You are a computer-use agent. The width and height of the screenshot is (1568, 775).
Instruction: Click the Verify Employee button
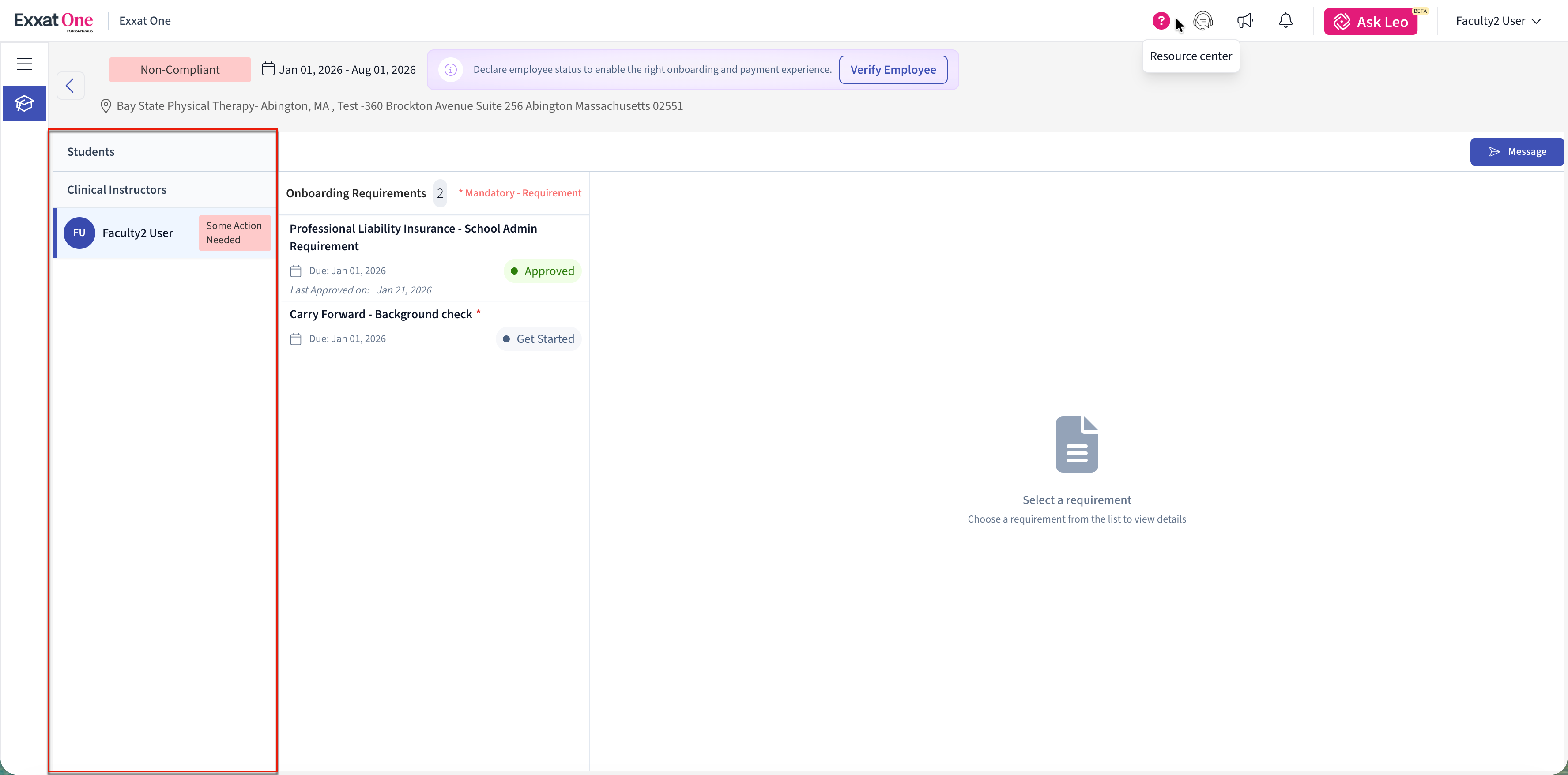pyautogui.click(x=892, y=69)
